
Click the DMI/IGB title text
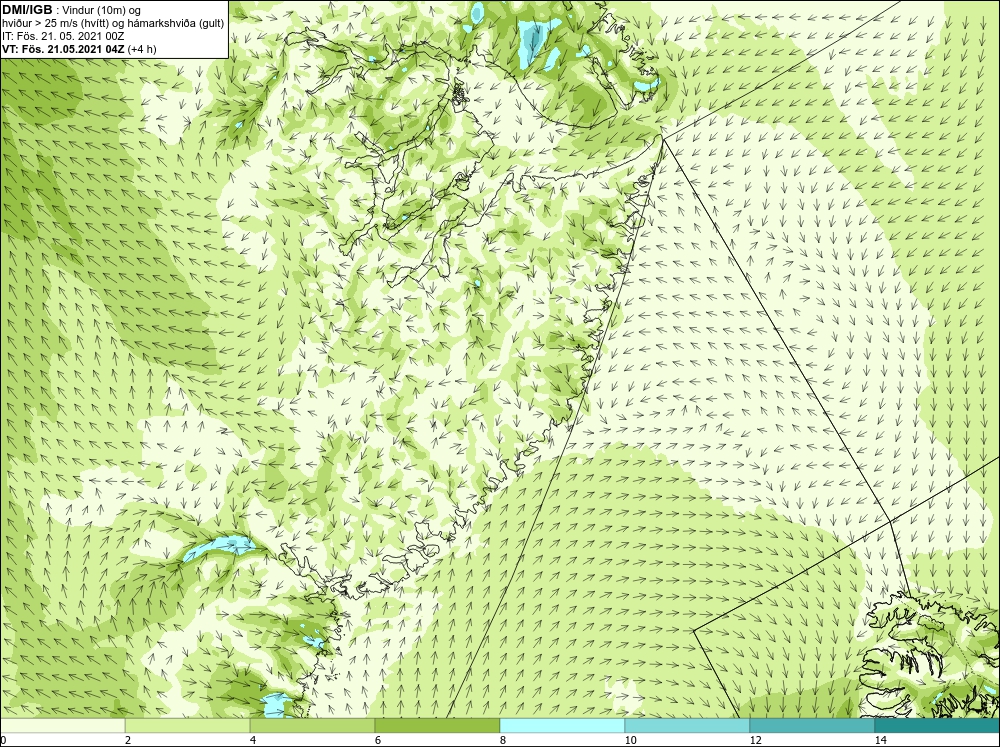click(27, 10)
